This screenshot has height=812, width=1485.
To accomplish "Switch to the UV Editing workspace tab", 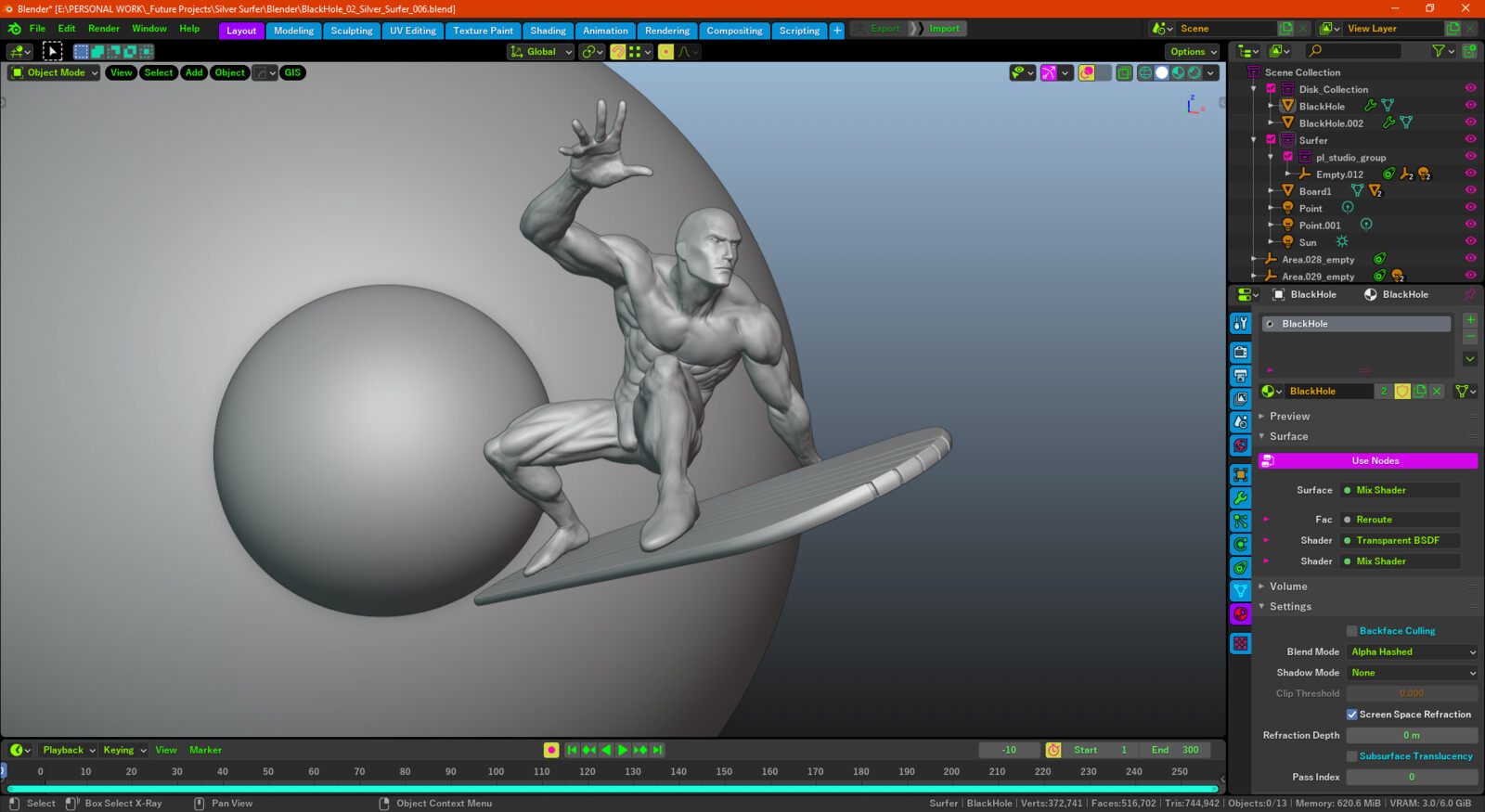I will (413, 31).
